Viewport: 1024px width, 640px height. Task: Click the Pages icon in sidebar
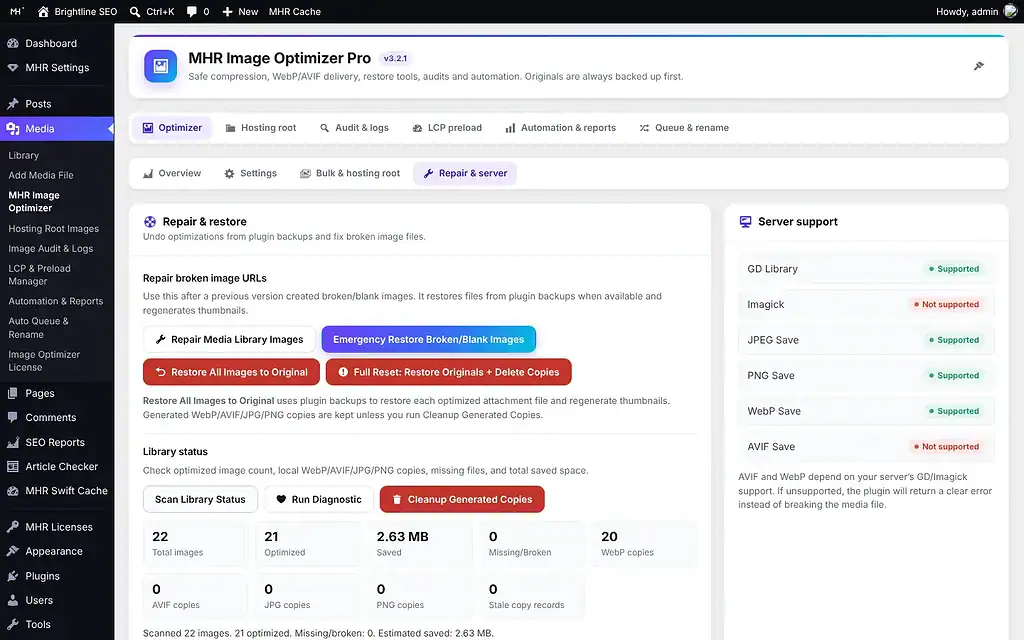(x=13, y=393)
